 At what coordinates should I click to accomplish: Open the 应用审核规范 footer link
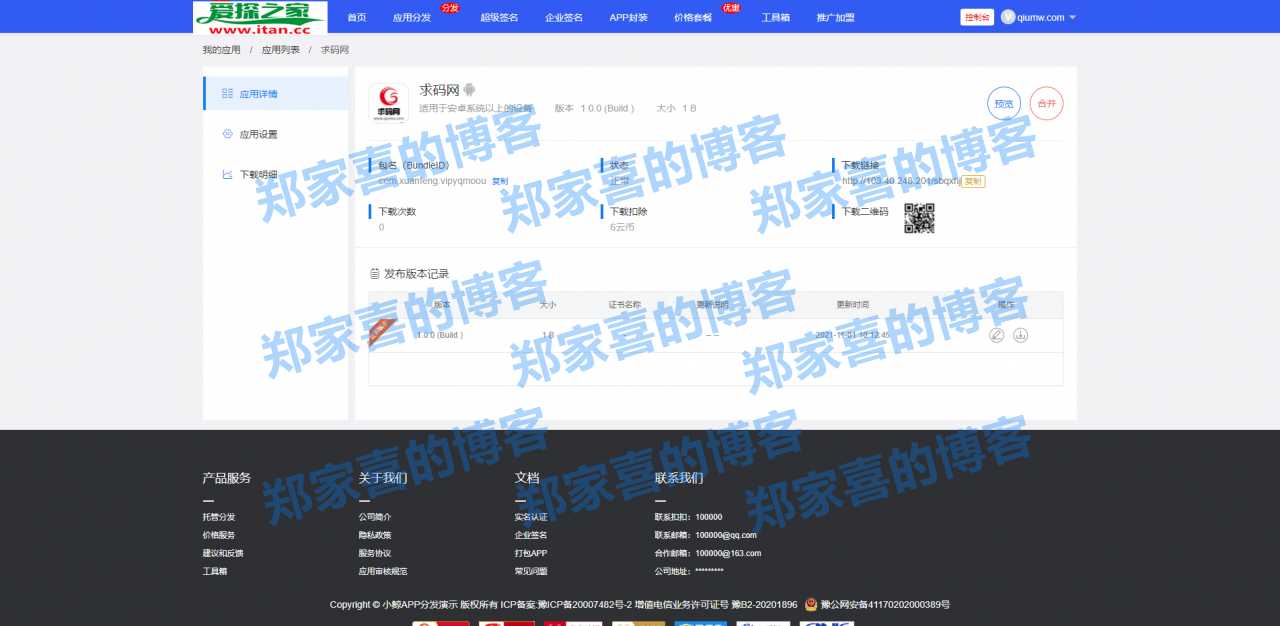point(383,571)
